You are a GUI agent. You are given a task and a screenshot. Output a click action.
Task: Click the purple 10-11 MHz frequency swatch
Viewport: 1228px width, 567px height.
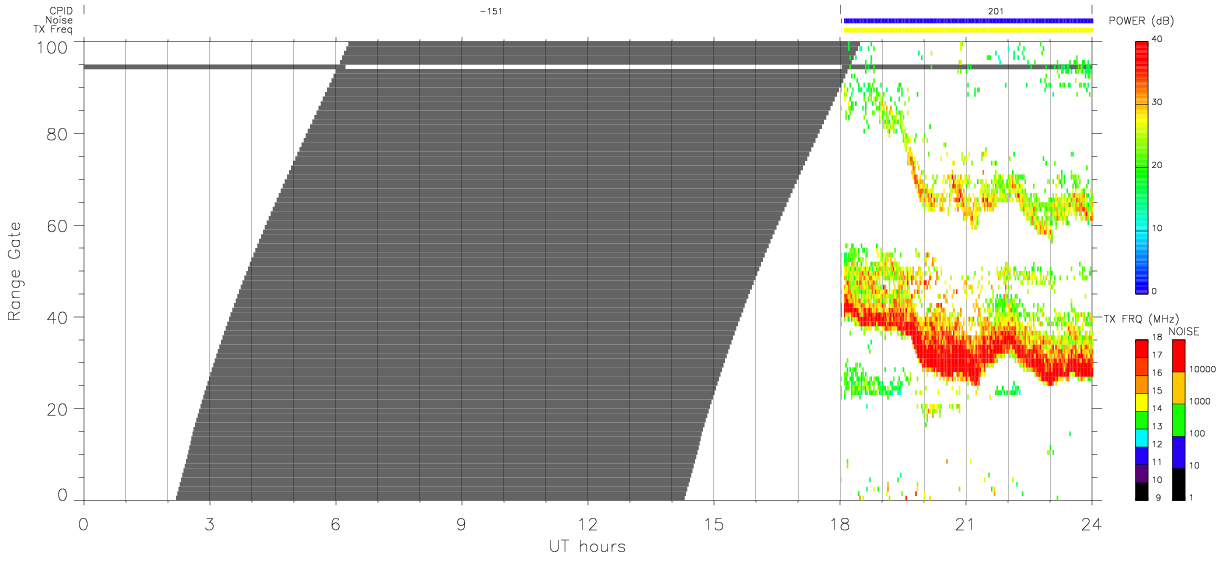[x=1141, y=473]
